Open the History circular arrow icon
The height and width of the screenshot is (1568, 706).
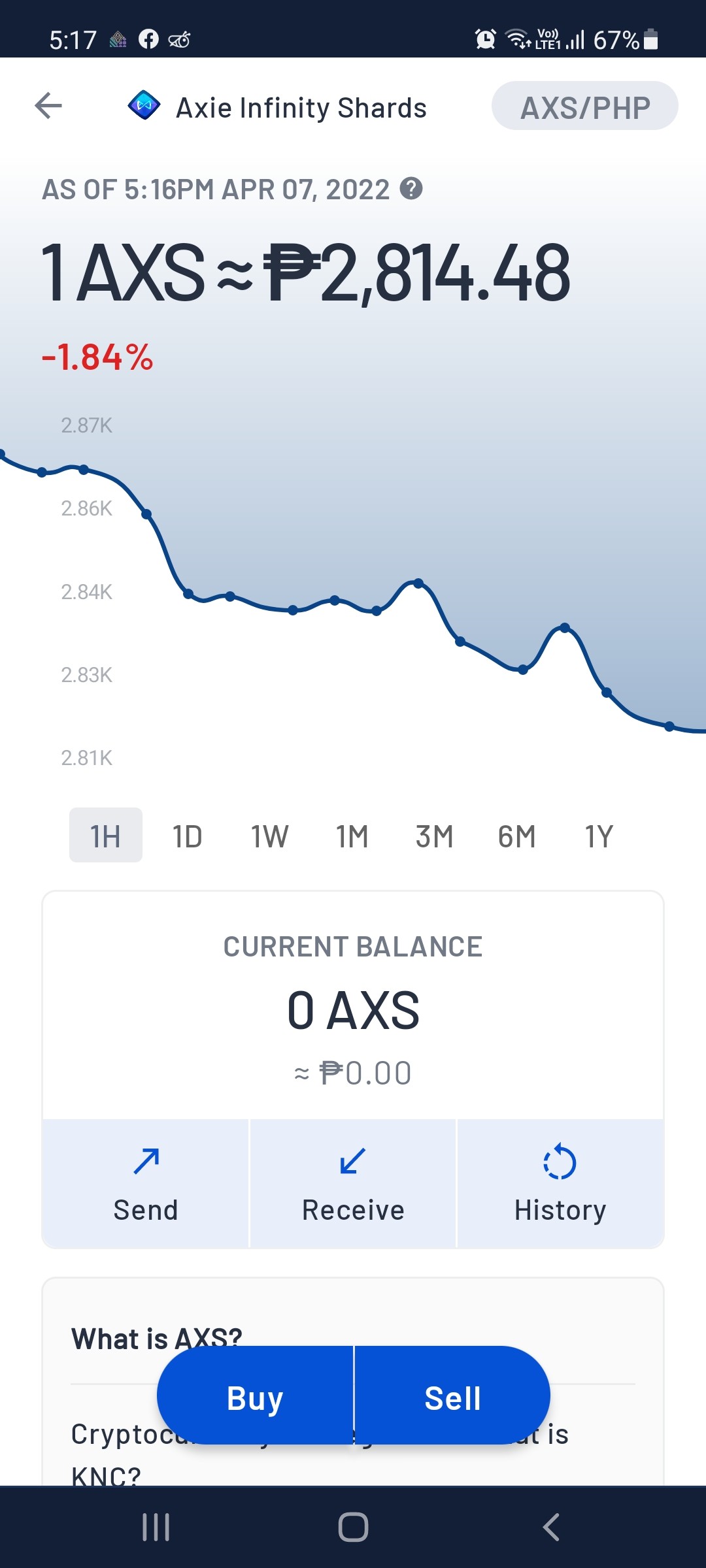(x=560, y=1161)
